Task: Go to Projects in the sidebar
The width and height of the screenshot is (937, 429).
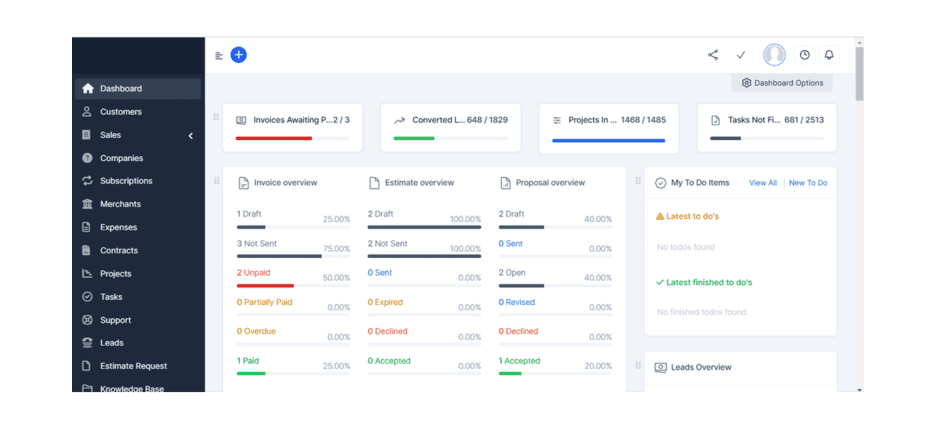Action: tap(115, 274)
